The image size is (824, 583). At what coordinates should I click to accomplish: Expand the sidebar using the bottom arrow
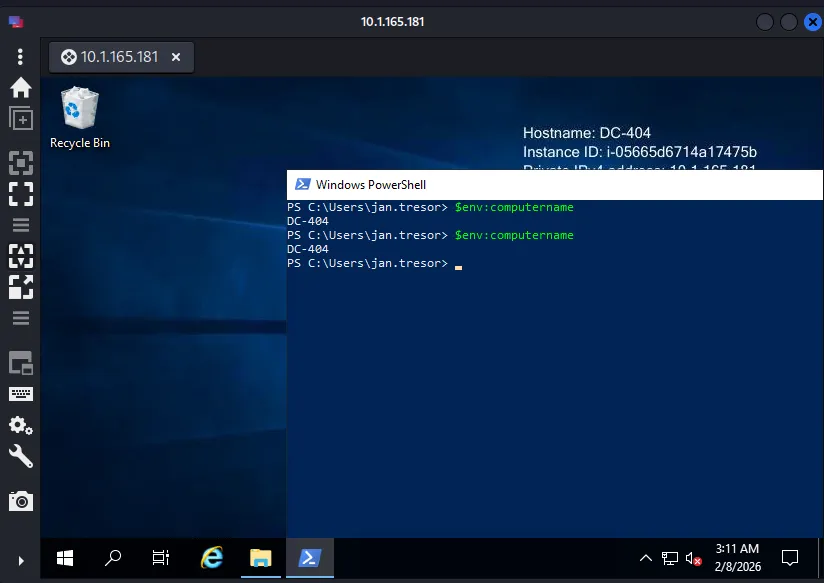20,561
